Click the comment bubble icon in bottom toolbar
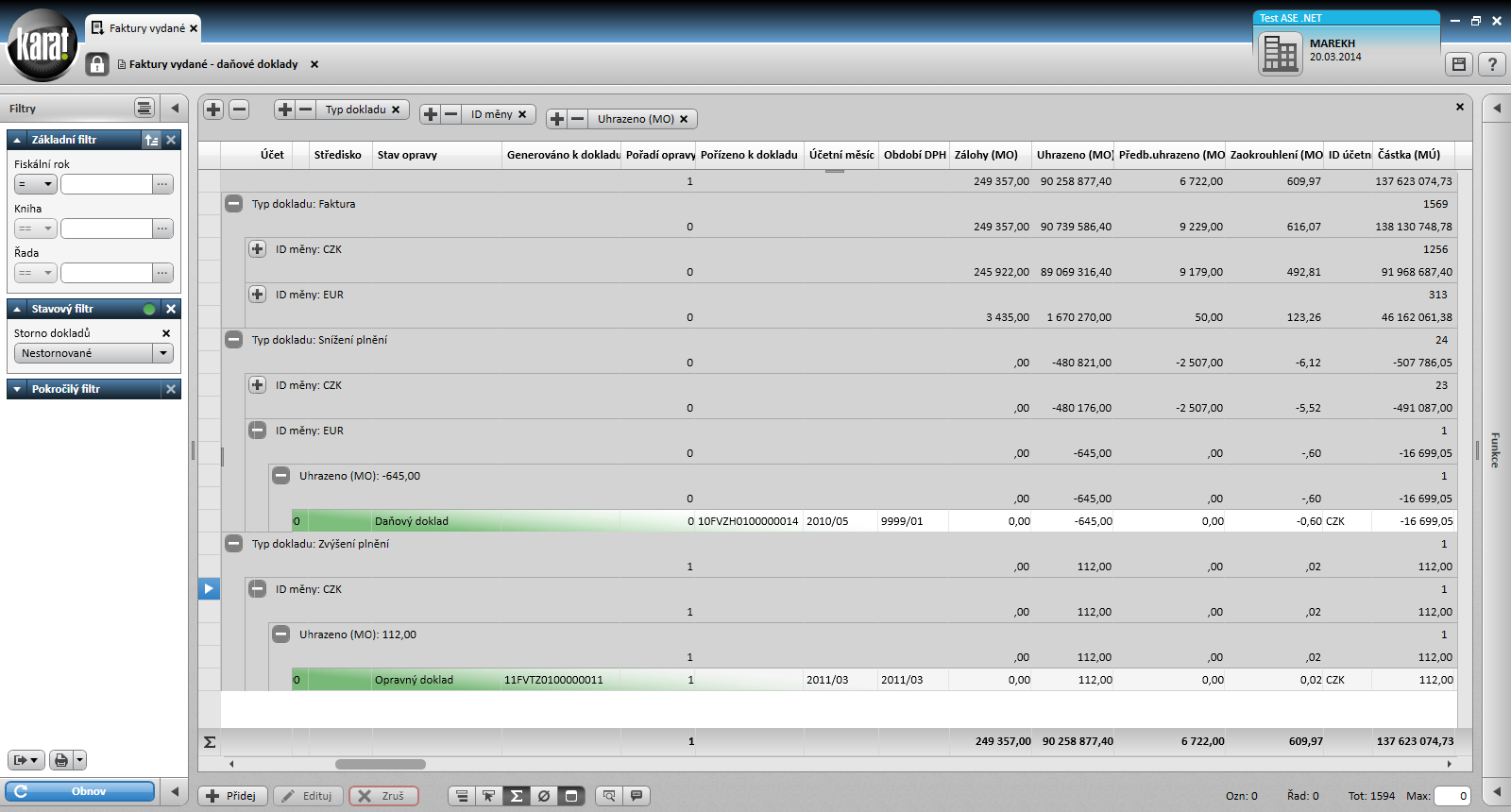 click(x=637, y=796)
